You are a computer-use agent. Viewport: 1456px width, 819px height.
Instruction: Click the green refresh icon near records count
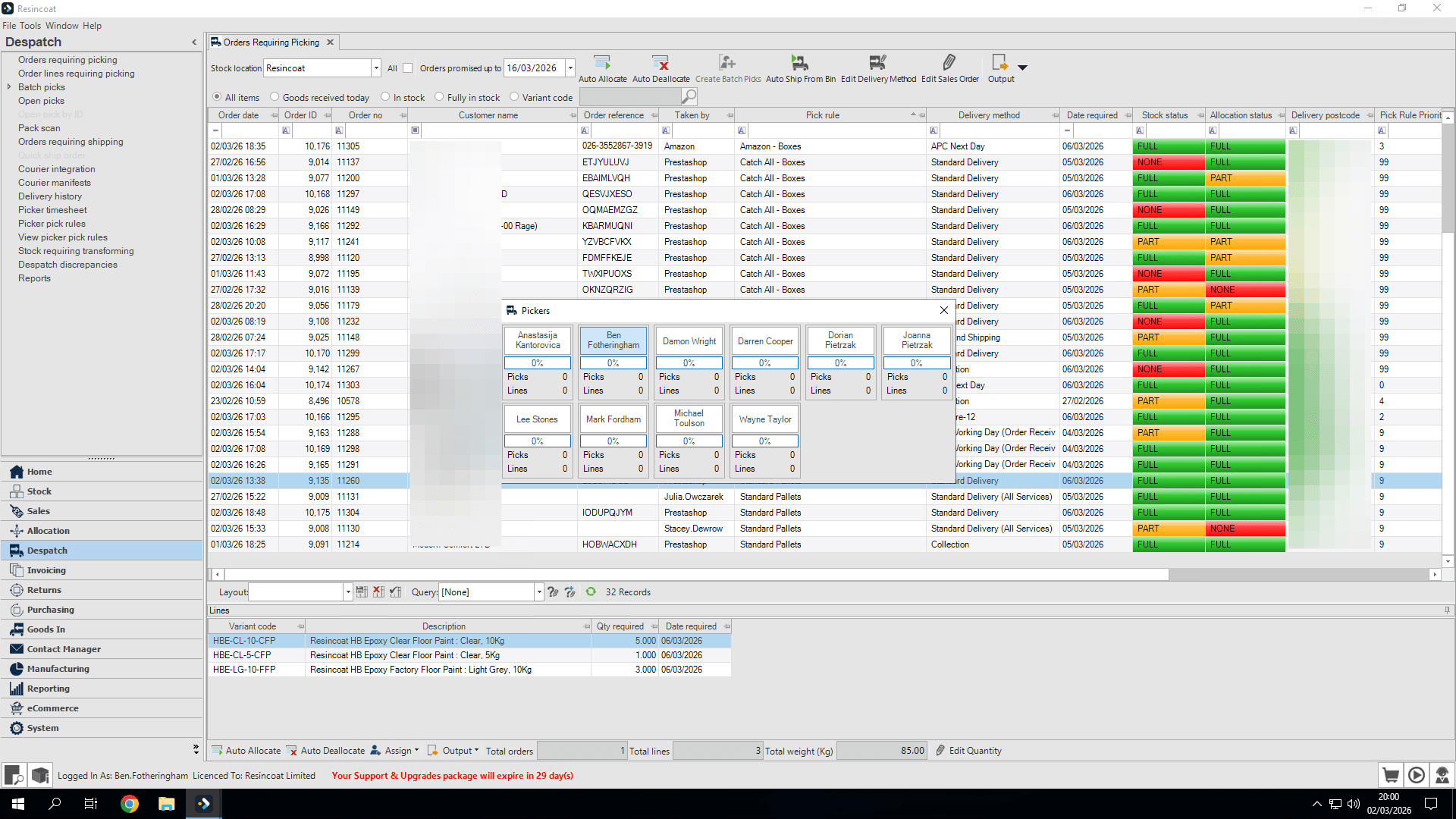click(x=591, y=591)
